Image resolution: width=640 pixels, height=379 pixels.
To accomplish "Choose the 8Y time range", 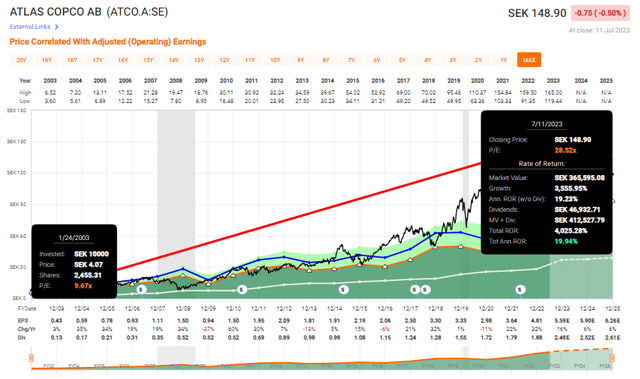I will click(x=326, y=60).
